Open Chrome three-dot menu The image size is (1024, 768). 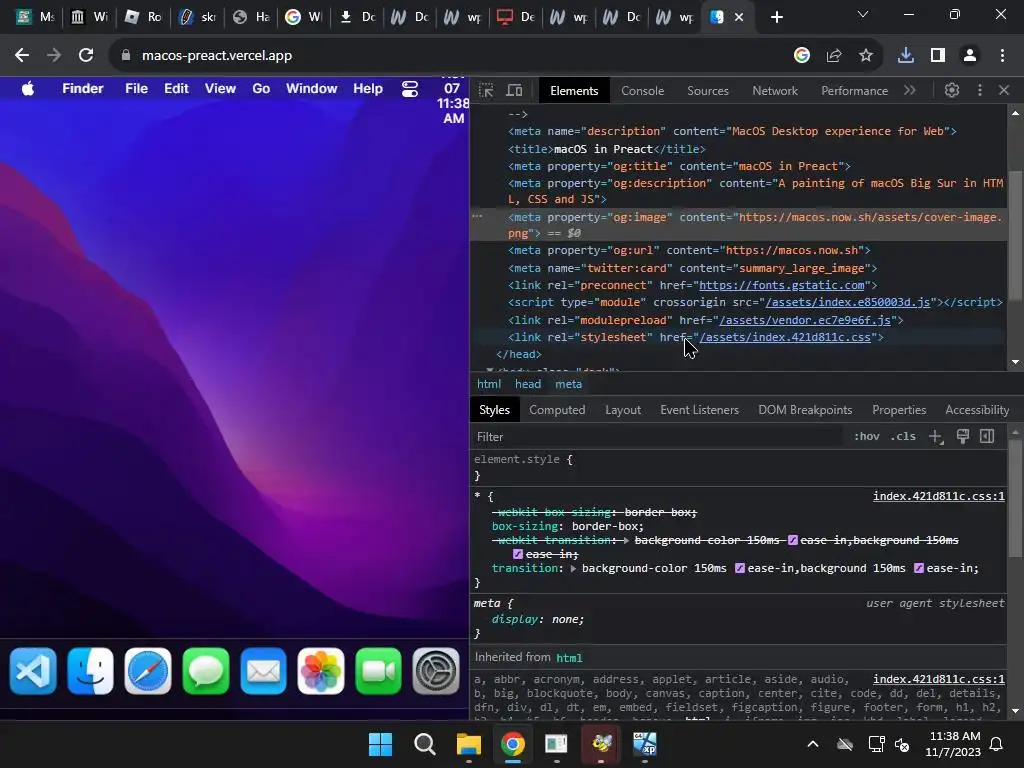coord(1002,56)
